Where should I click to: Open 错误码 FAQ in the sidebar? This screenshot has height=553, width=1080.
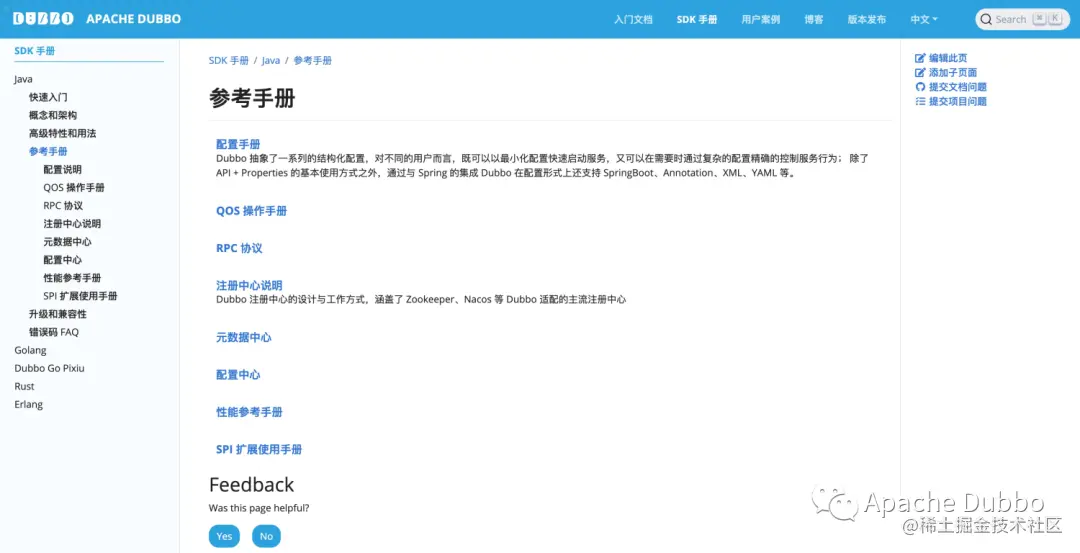pyautogui.click(x=54, y=332)
